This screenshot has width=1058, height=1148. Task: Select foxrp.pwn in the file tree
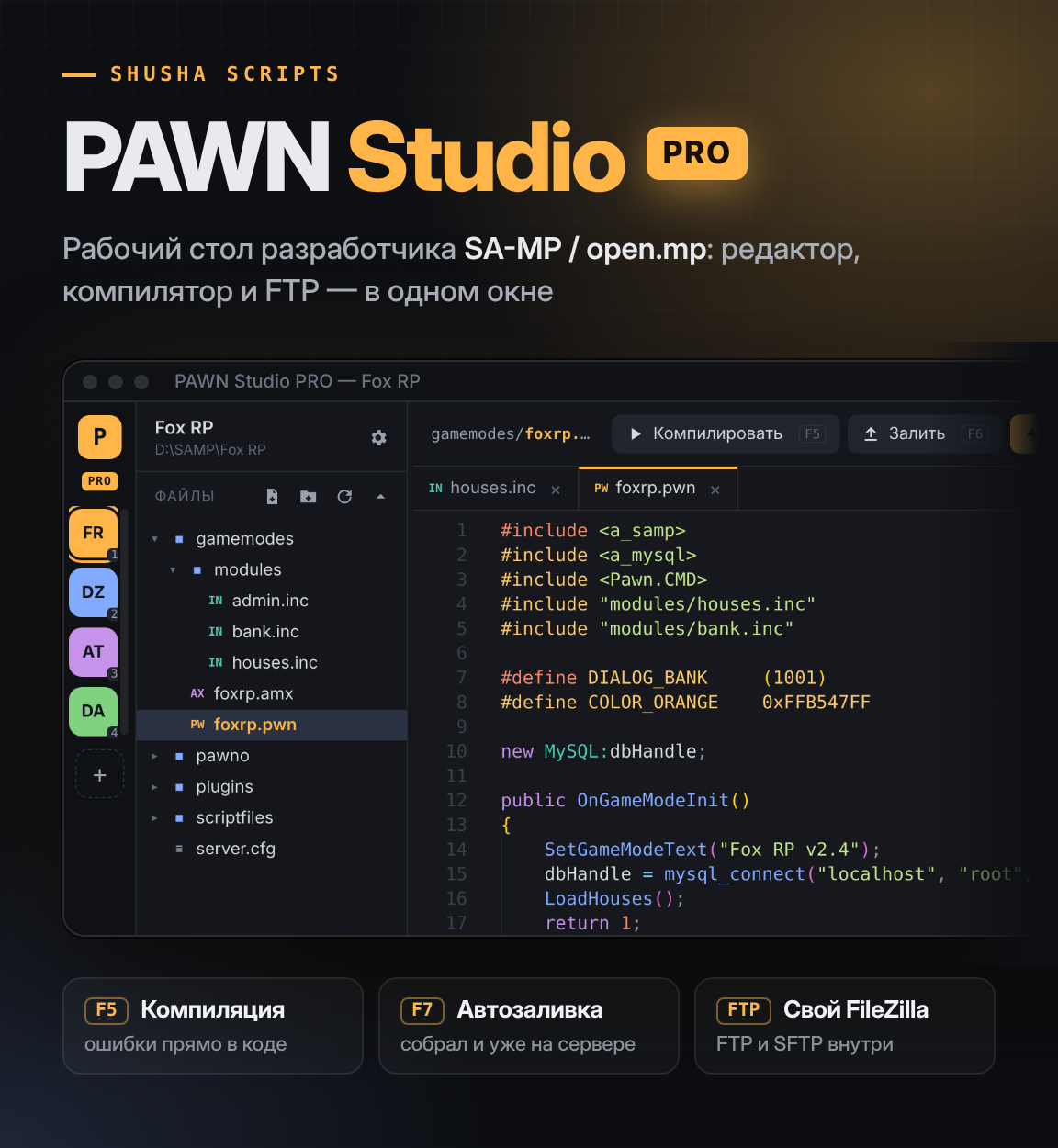(x=271, y=725)
